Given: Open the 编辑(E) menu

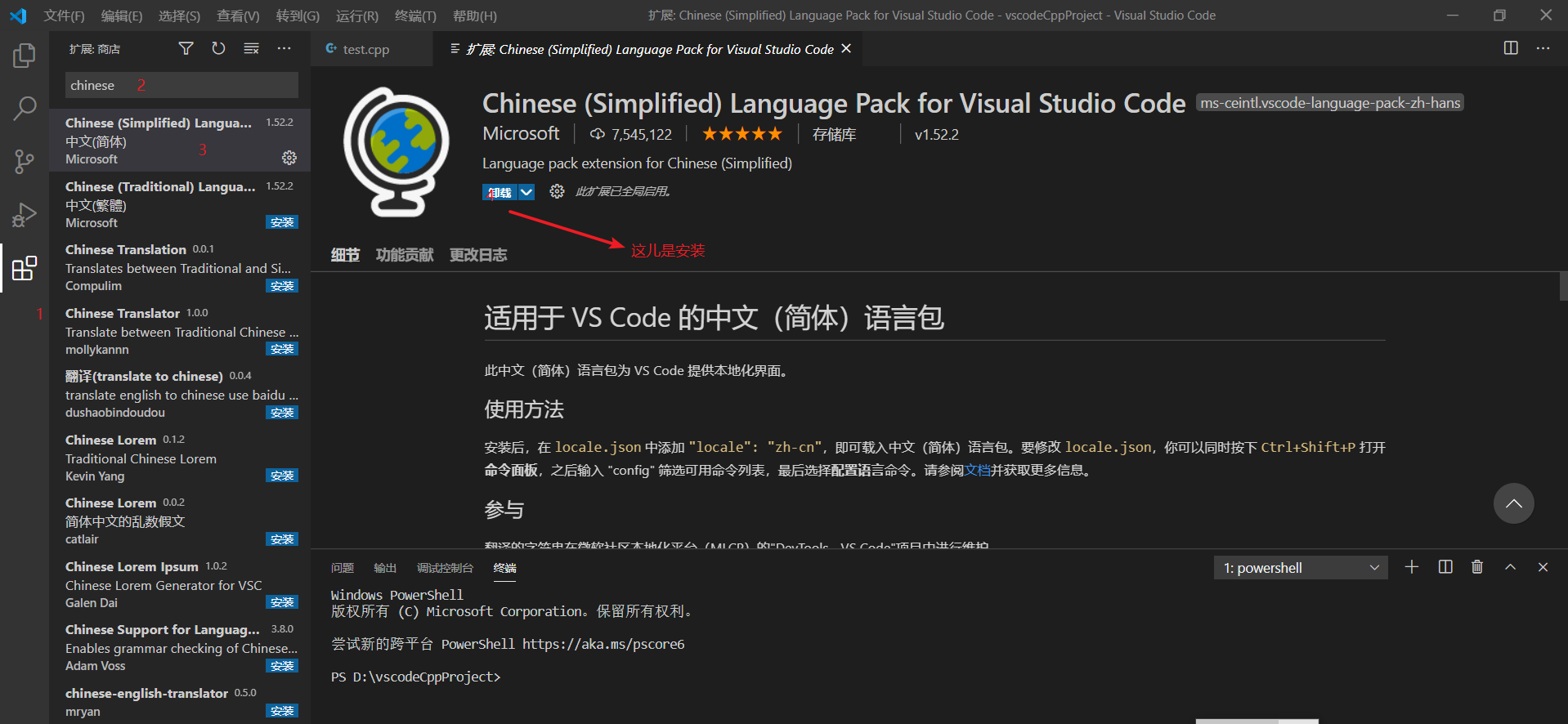Looking at the screenshot, I should (x=122, y=16).
